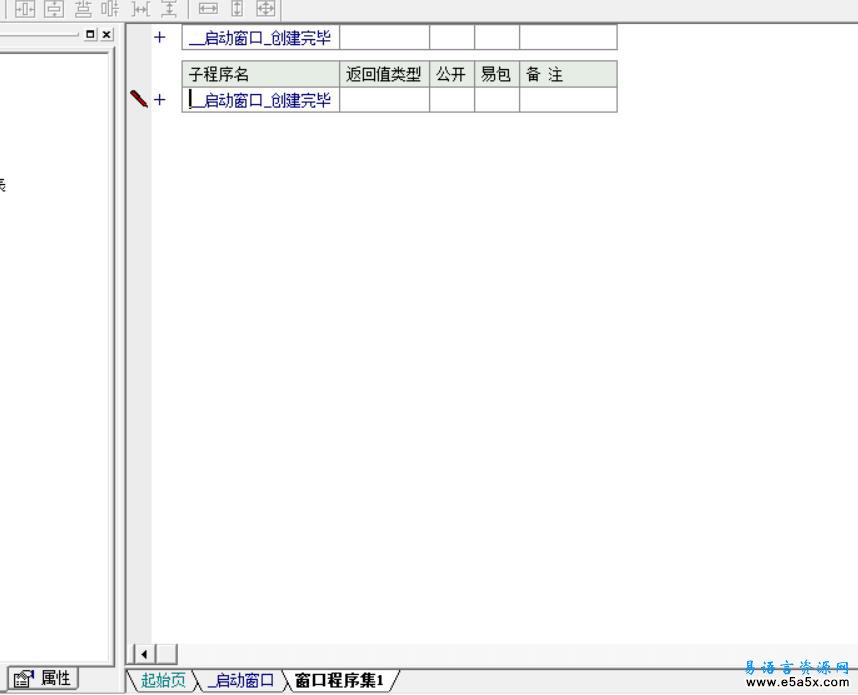Apply the same height icon
This screenshot has height=695, width=858.
click(237, 8)
